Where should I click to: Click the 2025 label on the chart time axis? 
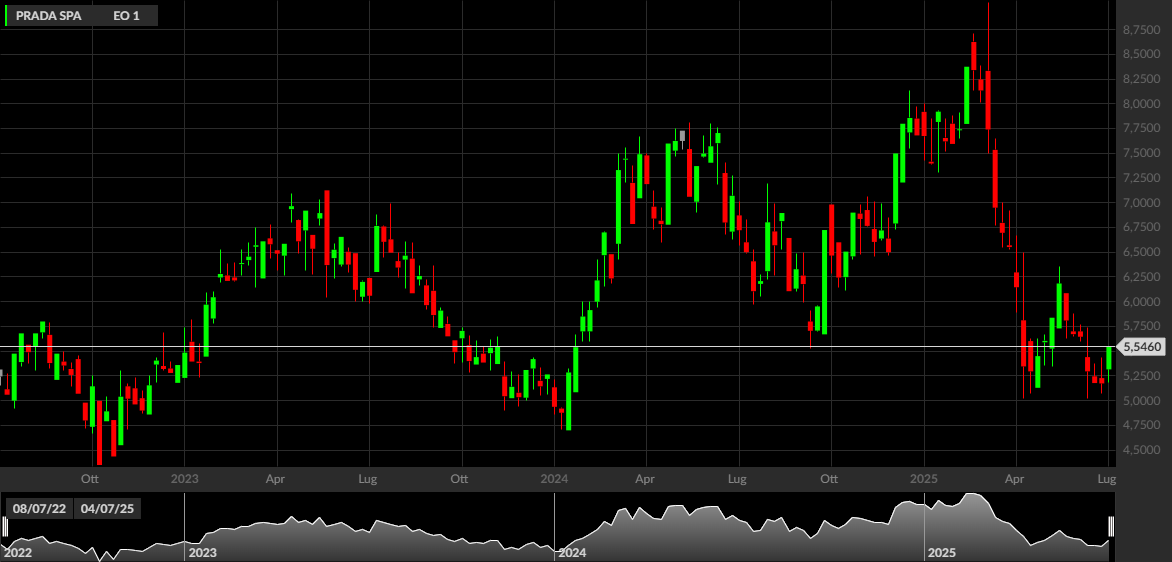point(924,478)
